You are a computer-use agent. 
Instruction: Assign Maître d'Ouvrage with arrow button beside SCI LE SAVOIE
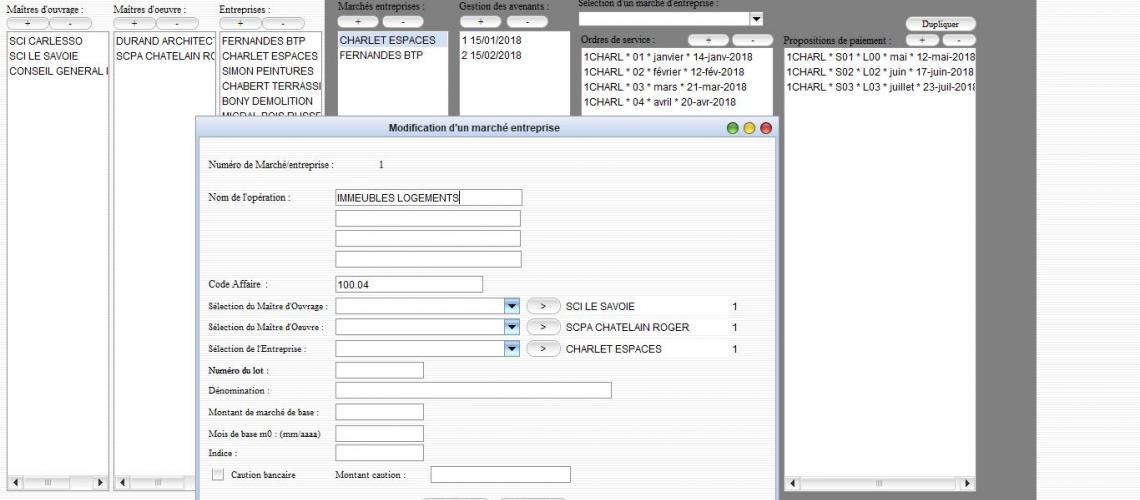tap(543, 307)
